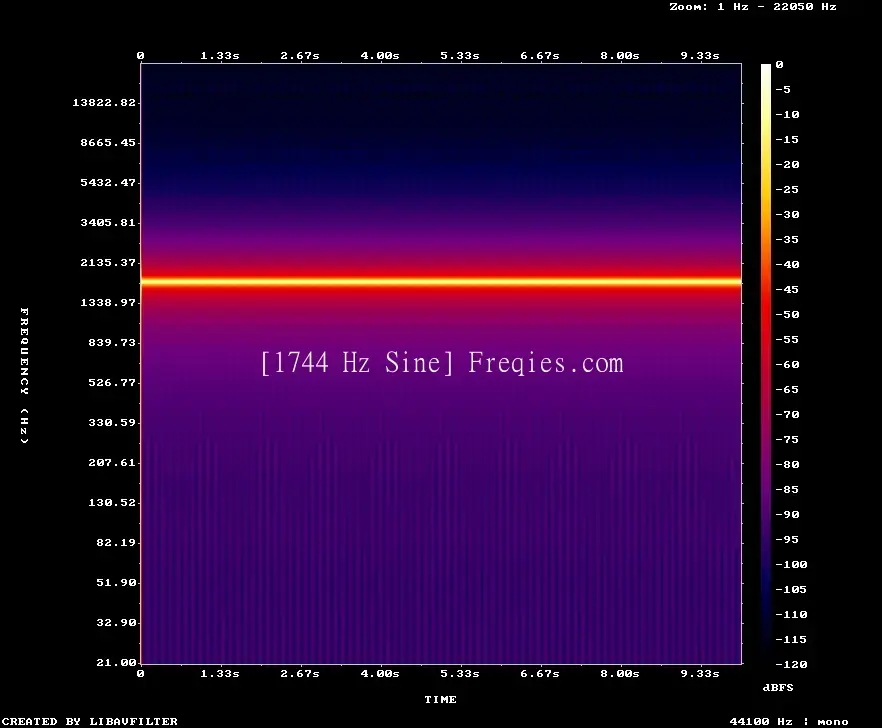Screen dimensions: 882x728
Task: Click the -45 value on the dB scale
Action: [787, 289]
